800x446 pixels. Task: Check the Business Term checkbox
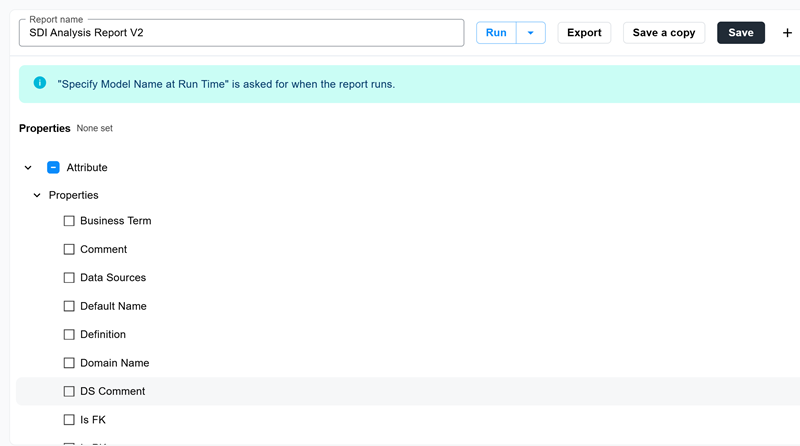pyautogui.click(x=69, y=220)
